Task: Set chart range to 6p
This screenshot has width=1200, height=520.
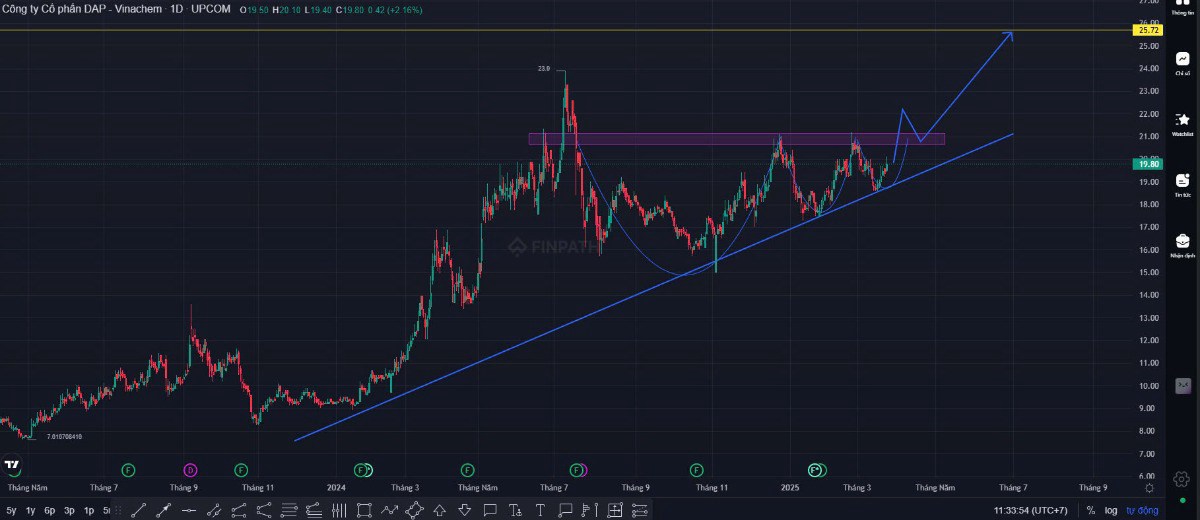Action: click(x=50, y=510)
